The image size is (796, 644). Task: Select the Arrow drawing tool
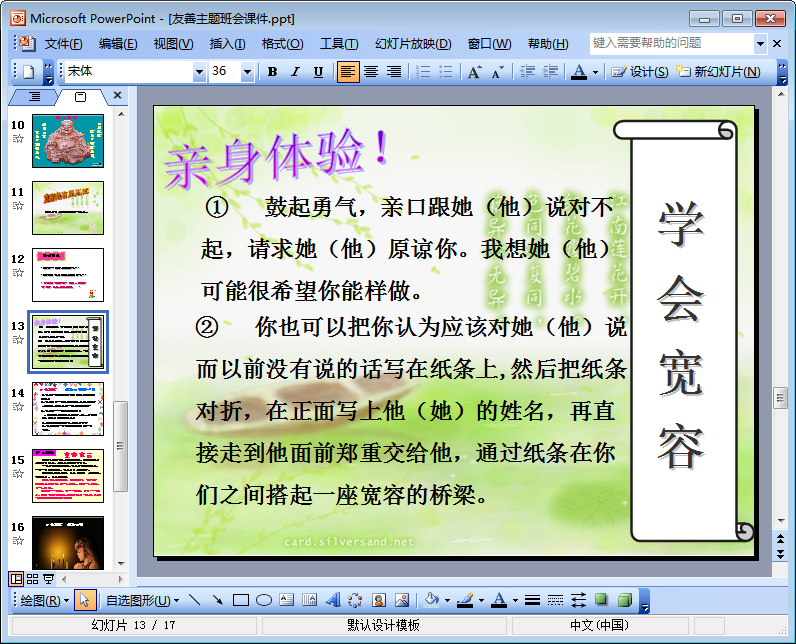218,600
